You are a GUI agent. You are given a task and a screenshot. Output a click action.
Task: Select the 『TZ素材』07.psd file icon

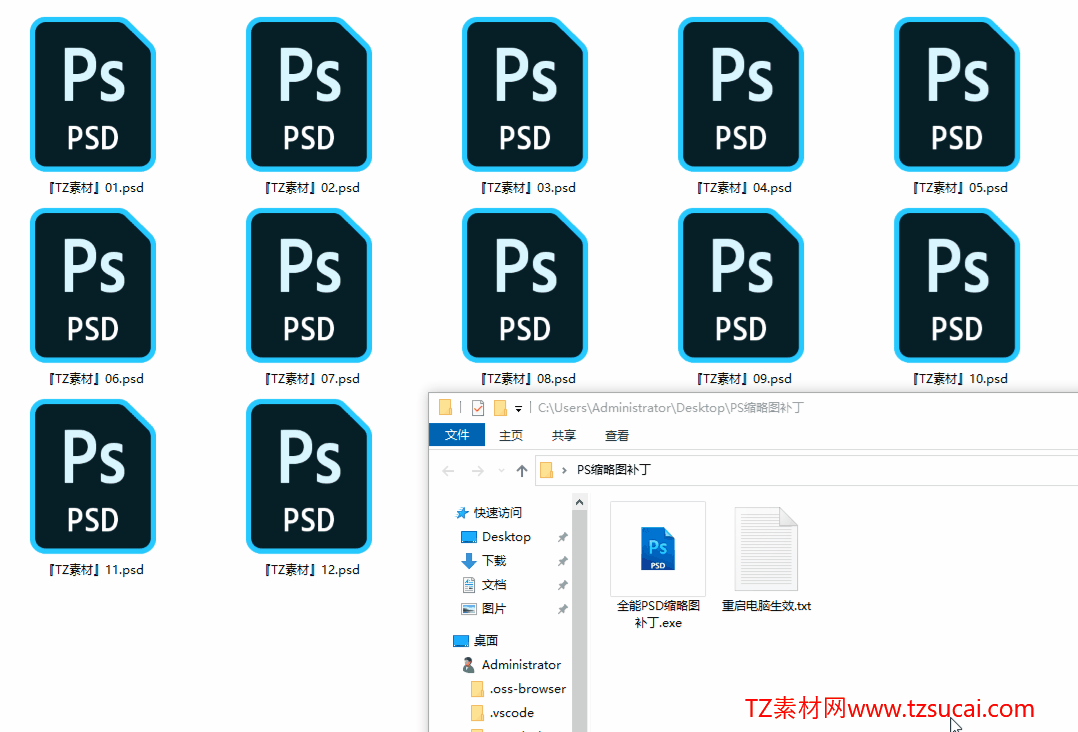309,285
